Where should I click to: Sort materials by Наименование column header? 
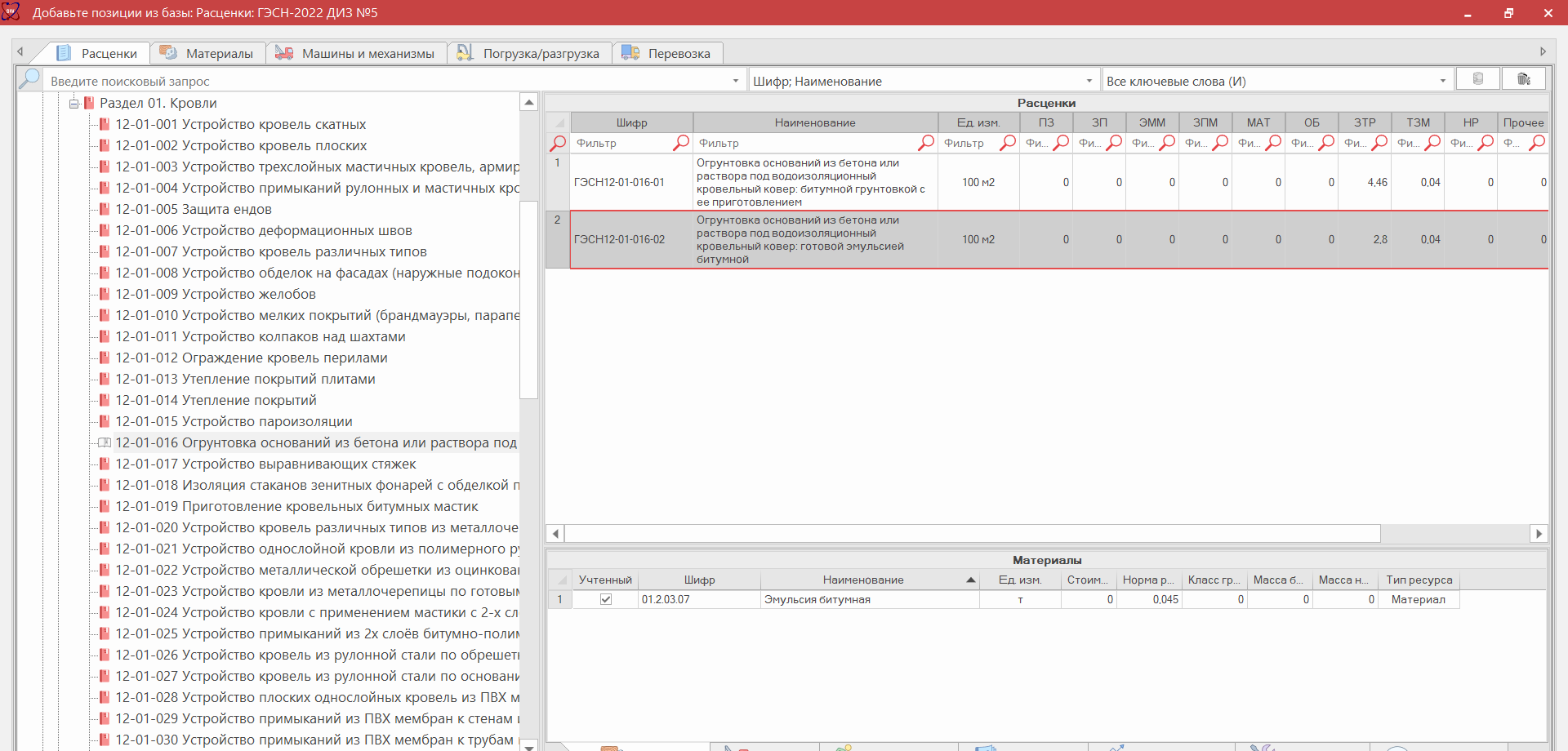[x=870, y=580]
